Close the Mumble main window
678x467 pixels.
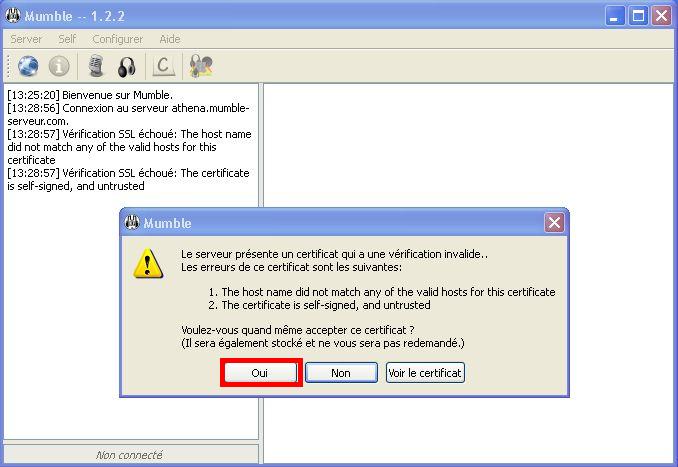pos(662,16)
